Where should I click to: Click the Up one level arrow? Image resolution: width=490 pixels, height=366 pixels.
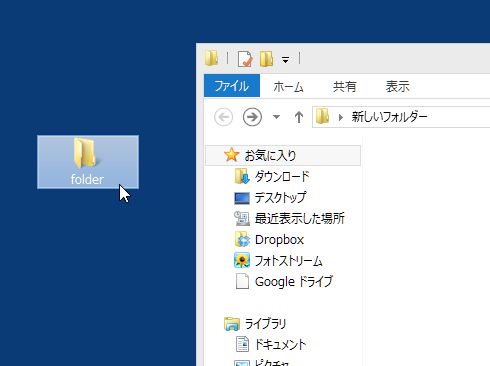point(299,117)
